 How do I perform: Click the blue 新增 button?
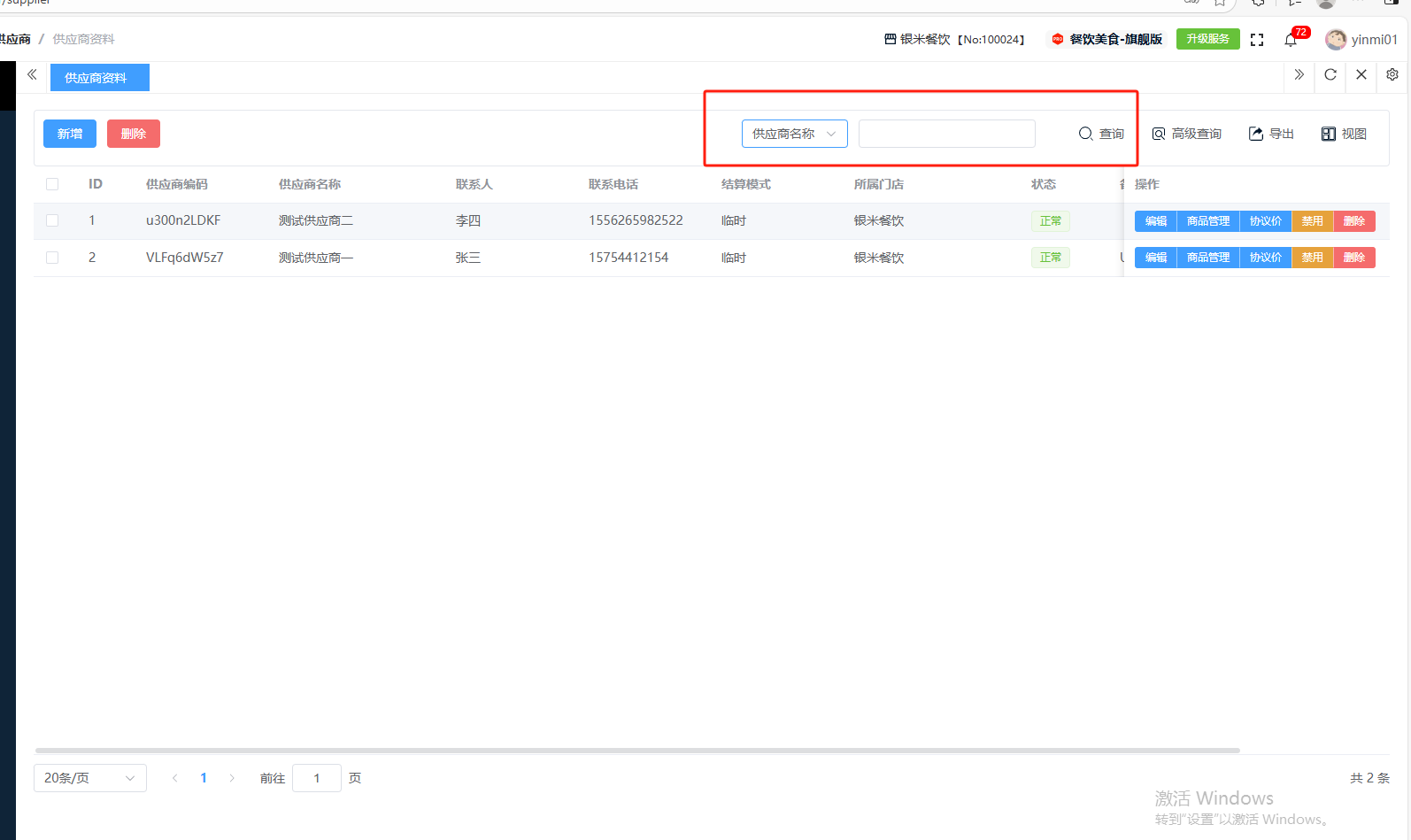pyautogui.click(x=70, y=134)
